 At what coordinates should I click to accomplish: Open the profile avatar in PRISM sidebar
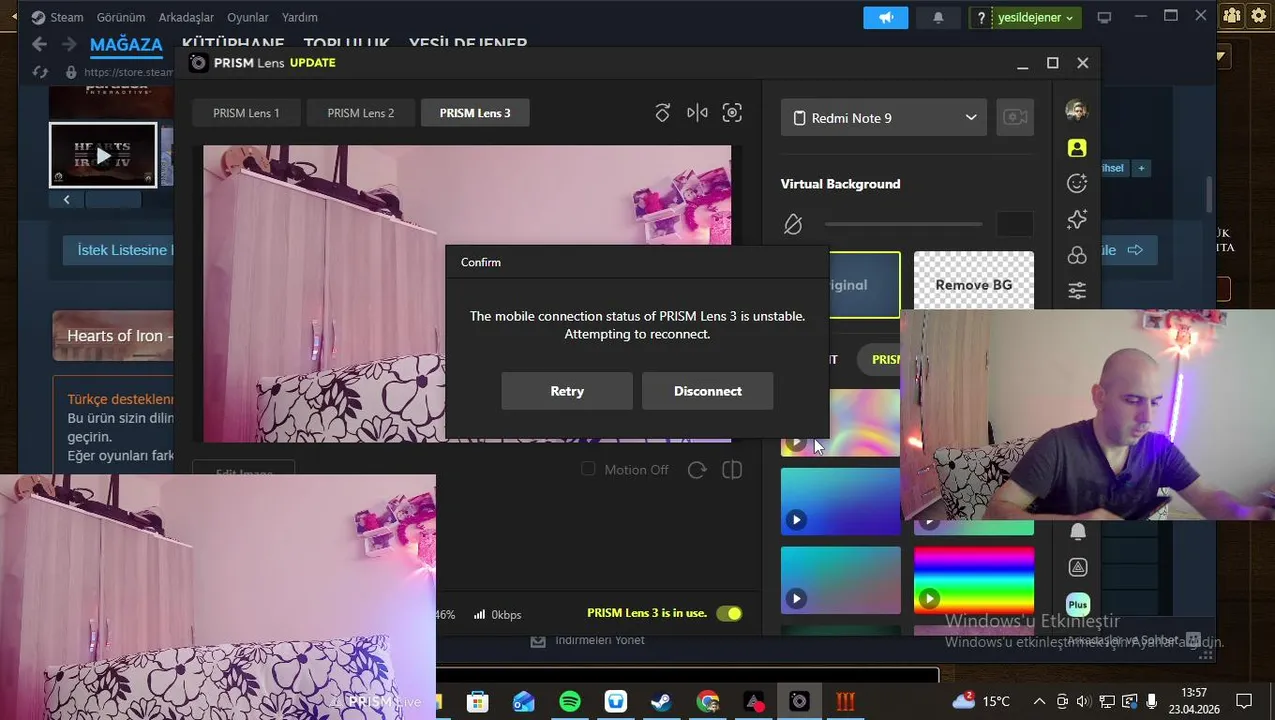(1077, 110)
